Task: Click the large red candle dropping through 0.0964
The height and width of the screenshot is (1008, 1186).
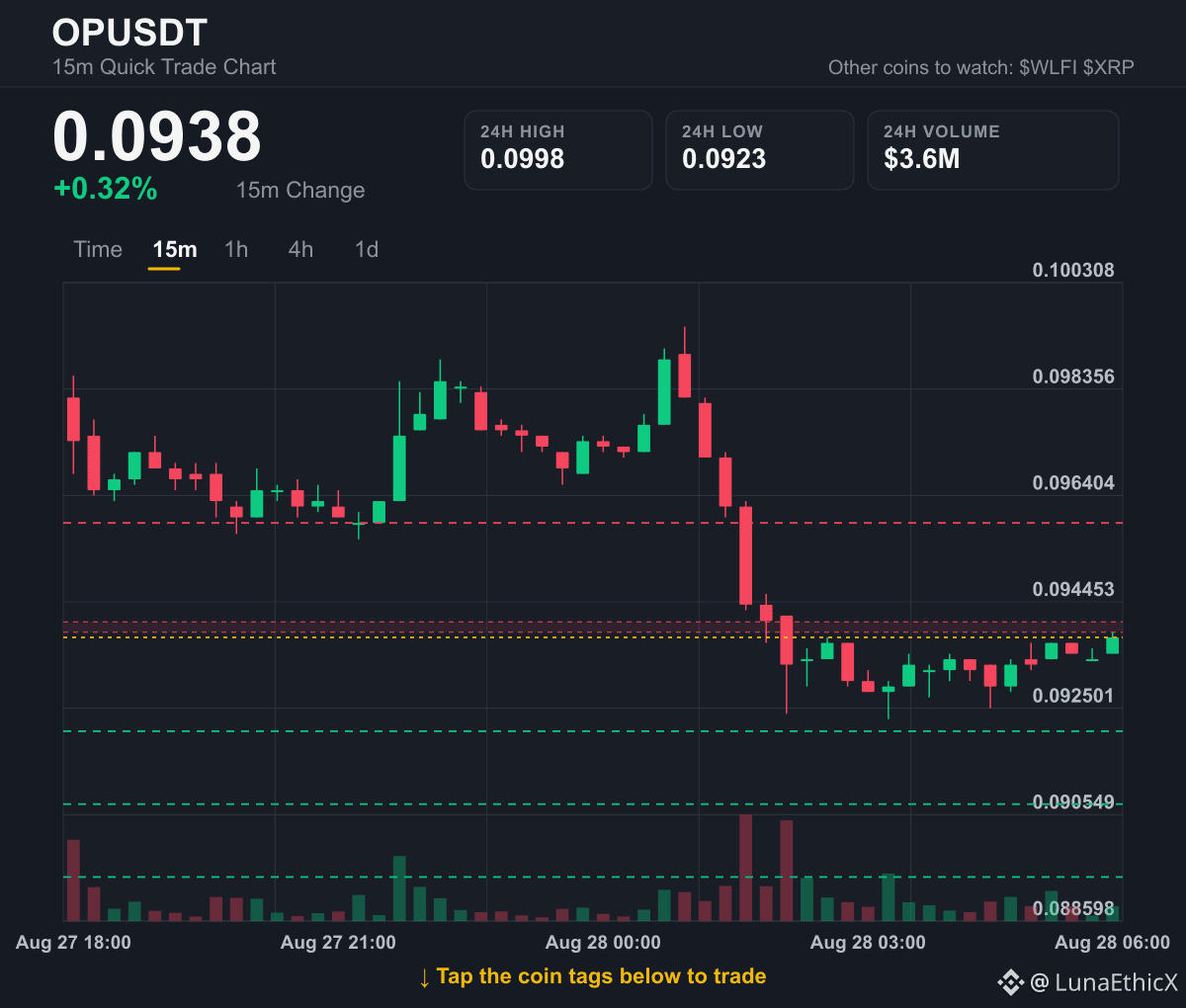Action: coord(745,555)
